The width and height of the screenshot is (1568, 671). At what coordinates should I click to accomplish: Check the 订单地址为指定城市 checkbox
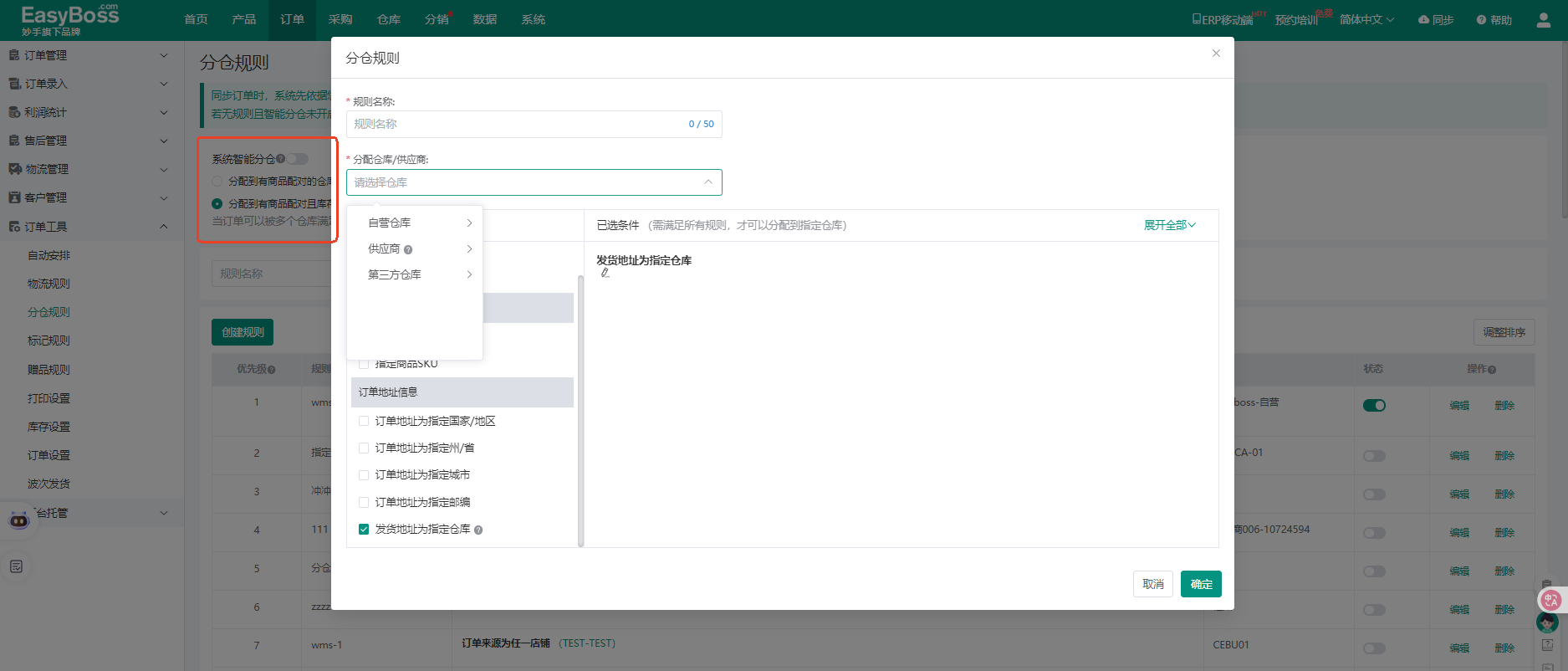pos(364,475)
